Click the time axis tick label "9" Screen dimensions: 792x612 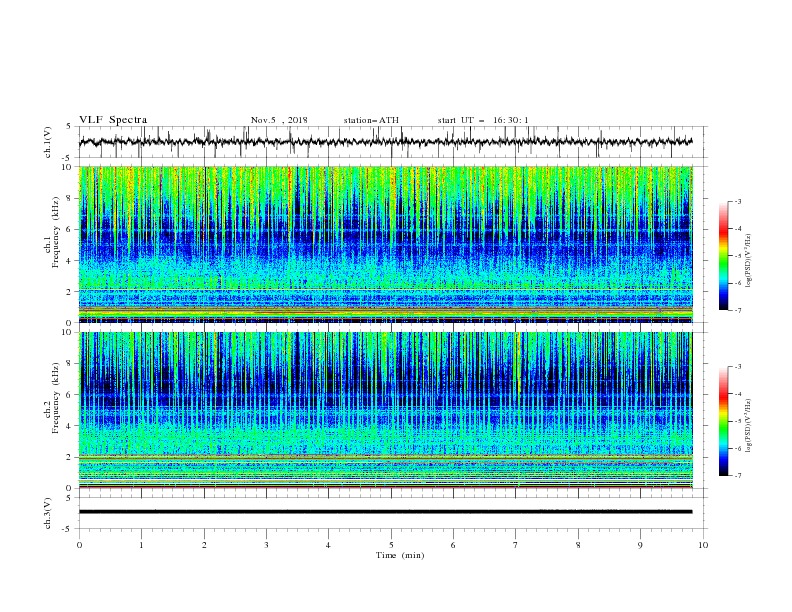pos(640,545)
